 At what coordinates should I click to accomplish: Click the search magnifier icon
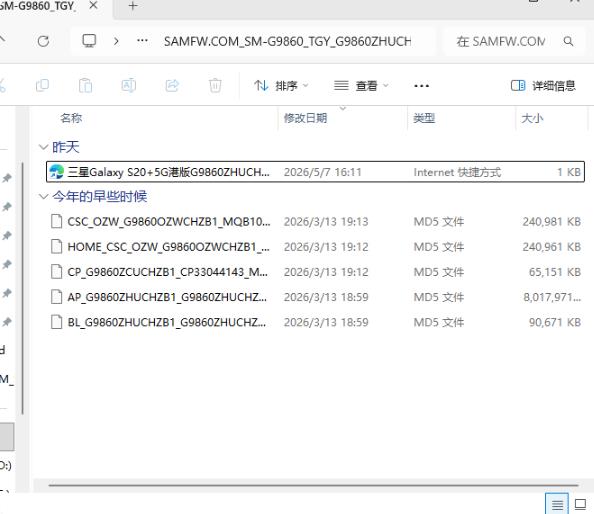568,41
